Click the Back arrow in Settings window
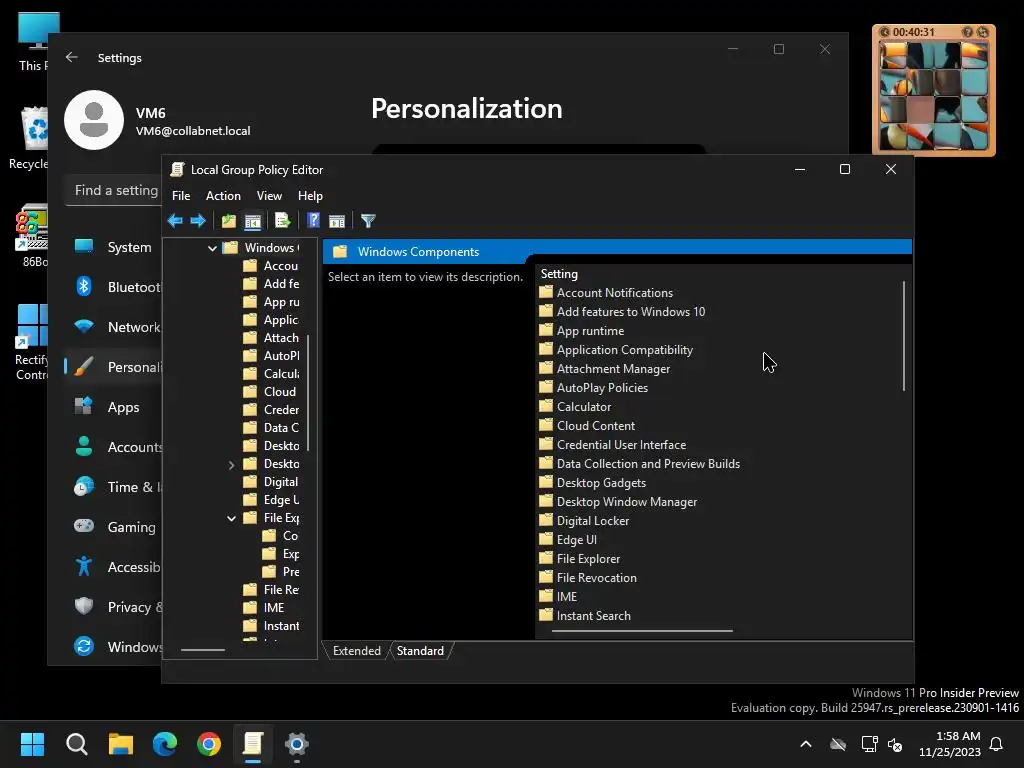The width and height of the screenshot is (1024, 768). (72, 57)
